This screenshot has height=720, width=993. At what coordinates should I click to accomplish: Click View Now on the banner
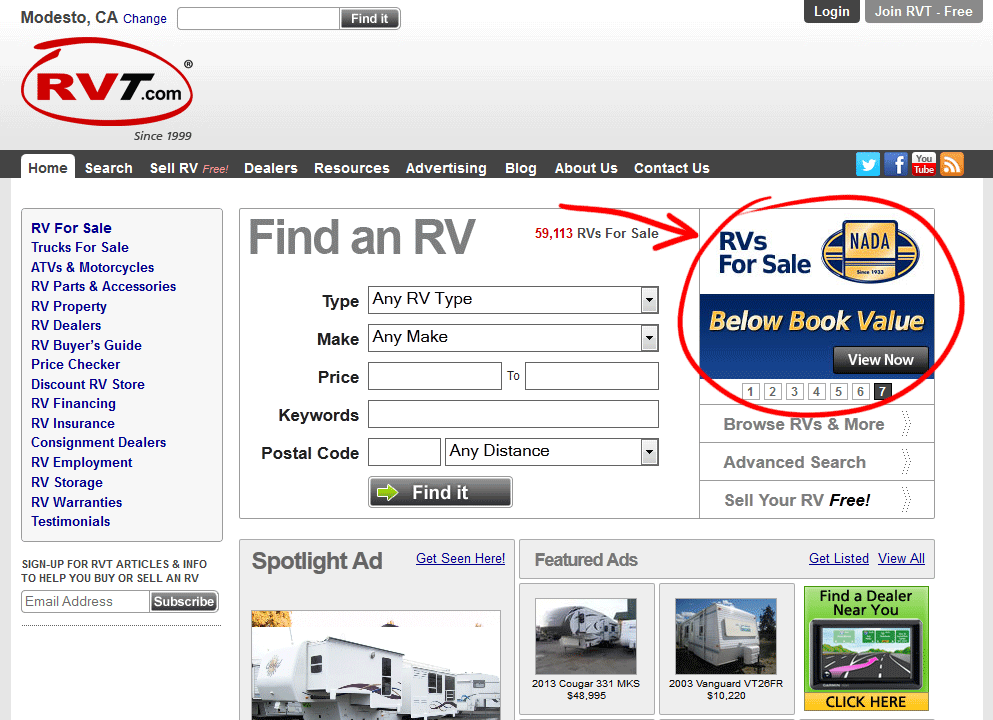click(880, 359)
